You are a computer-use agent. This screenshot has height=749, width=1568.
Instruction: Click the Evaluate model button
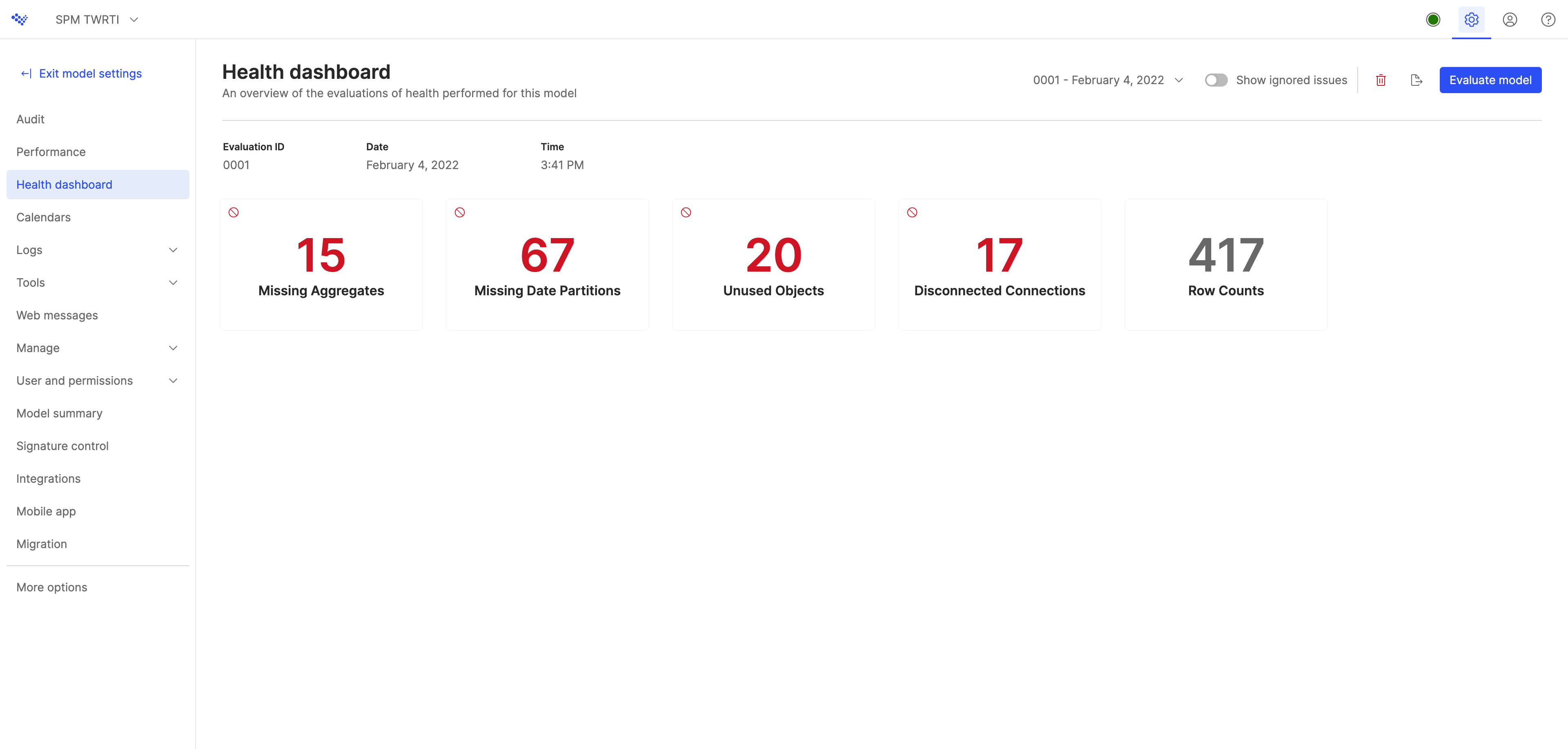1490,80
